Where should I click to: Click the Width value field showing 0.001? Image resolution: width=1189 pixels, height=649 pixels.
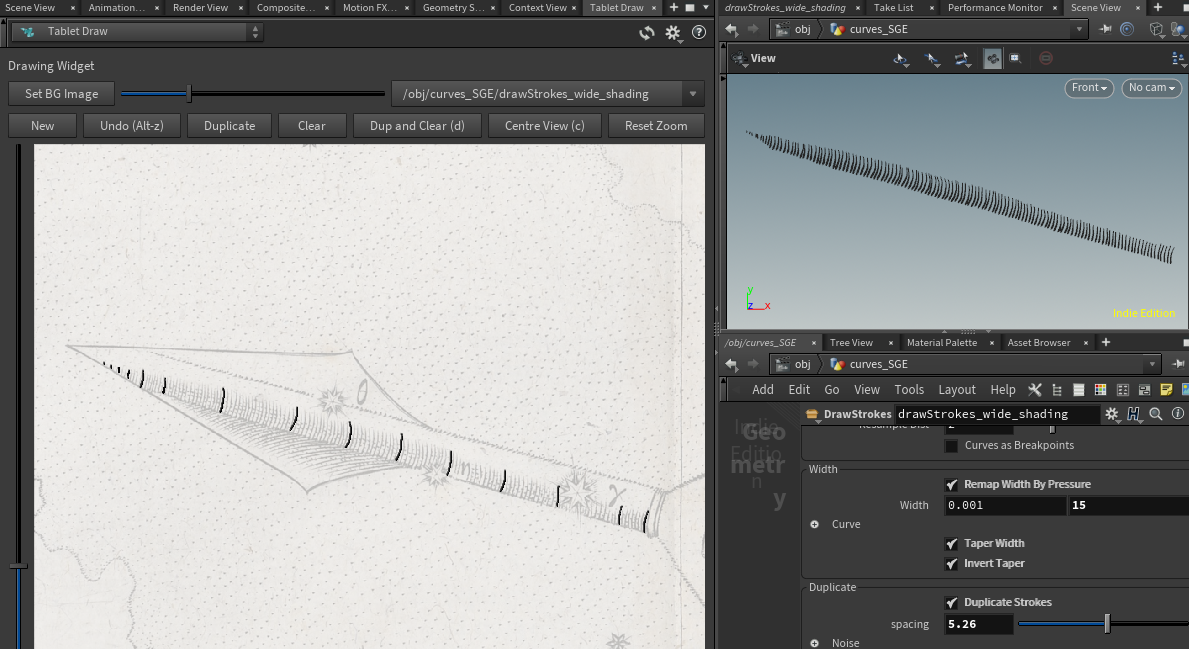click(x=1003, y=505)
